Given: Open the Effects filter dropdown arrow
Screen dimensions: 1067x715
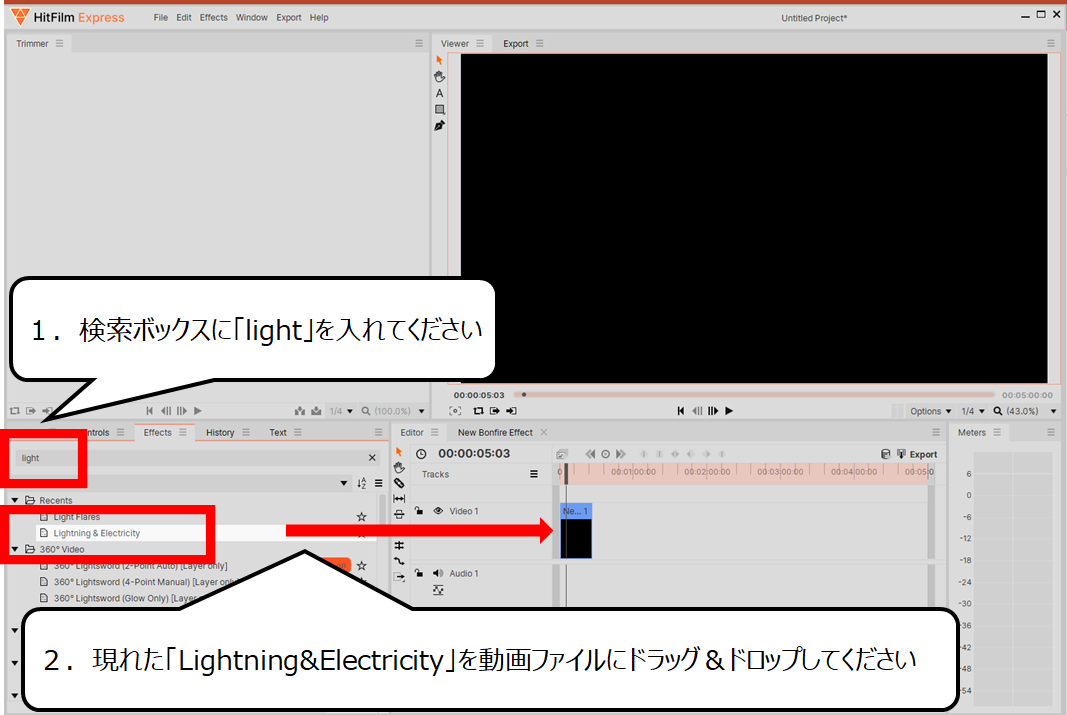Looking at the screenshot, I should [x=344, y=483].
